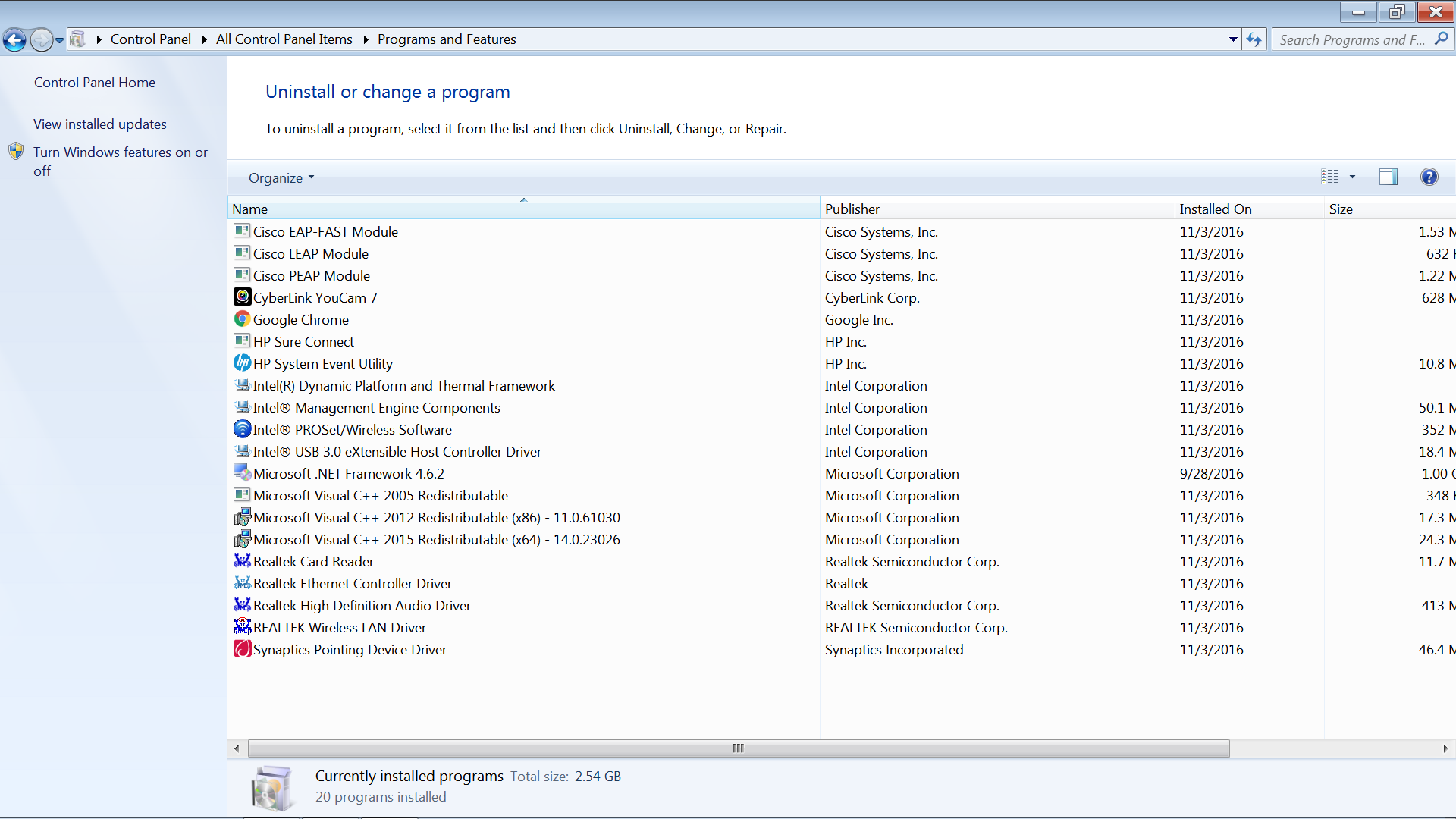Click the HP System Event Utility icon
Image resolution: width=1456 pixels, height=819 pixels.
coord(242,363)
